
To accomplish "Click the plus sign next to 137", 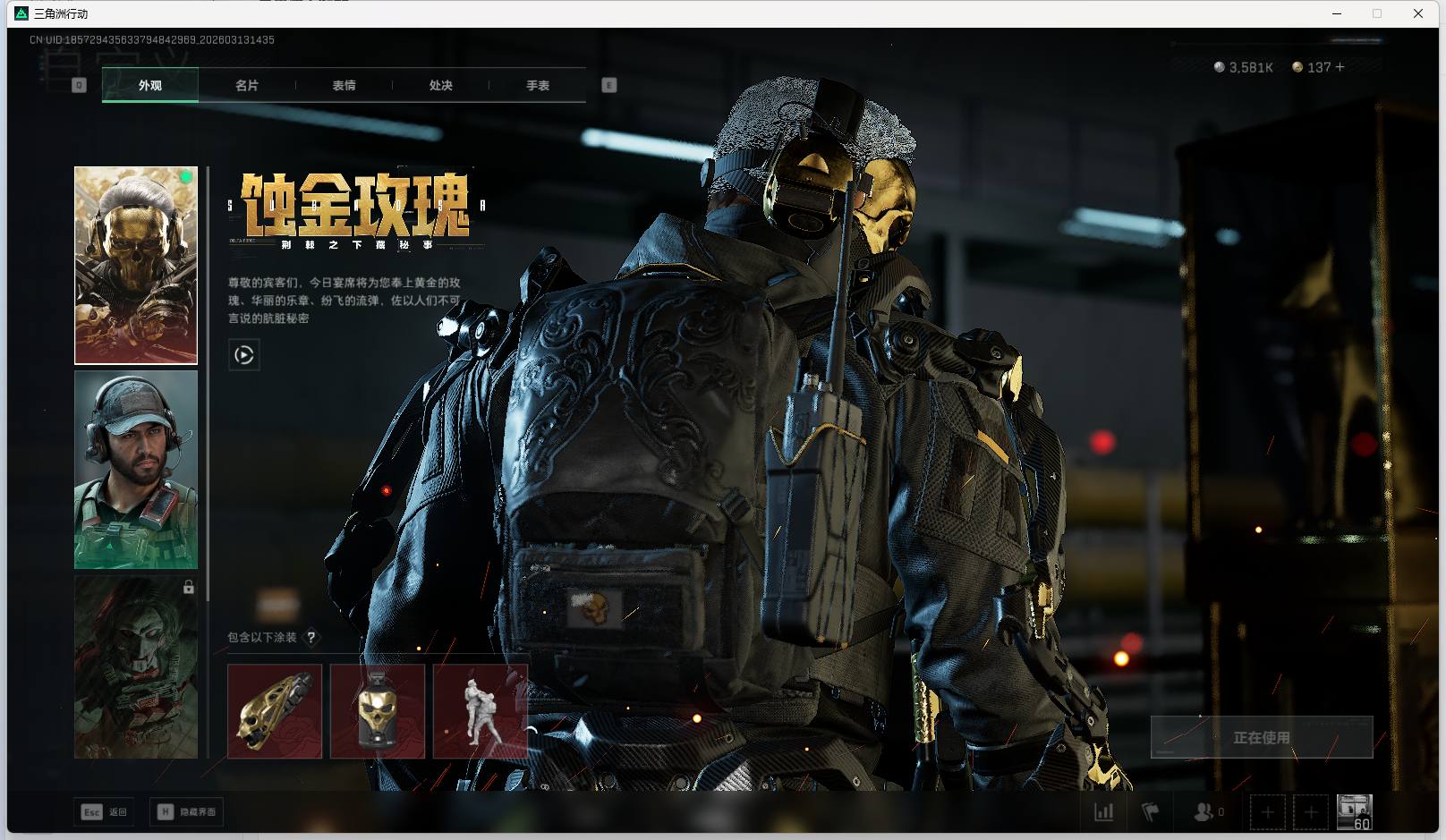I will pos(1340,67).
